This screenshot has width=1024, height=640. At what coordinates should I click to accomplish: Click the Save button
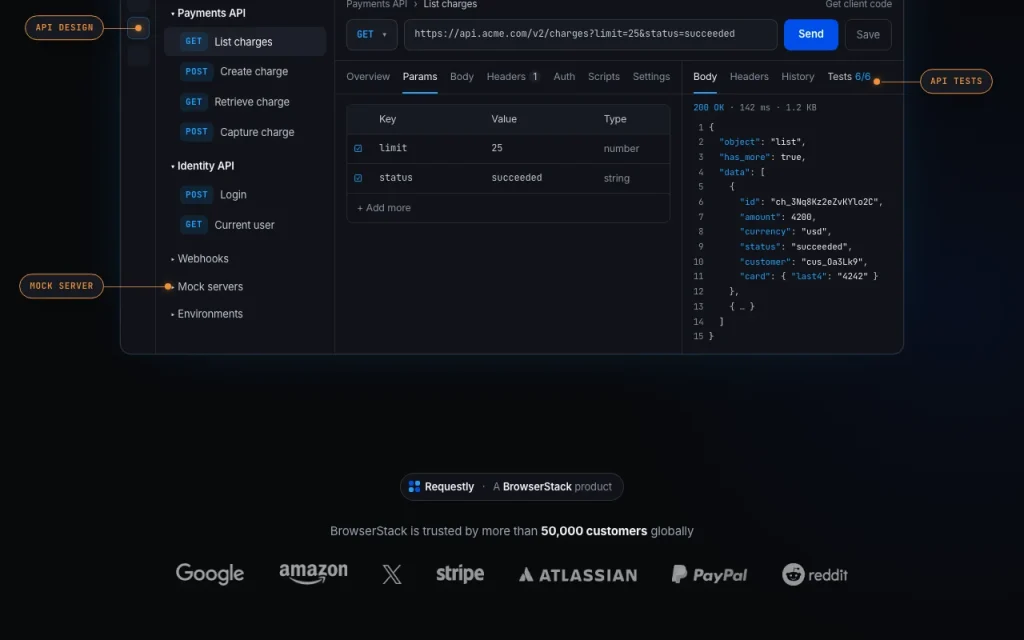[x=868, y=35]
